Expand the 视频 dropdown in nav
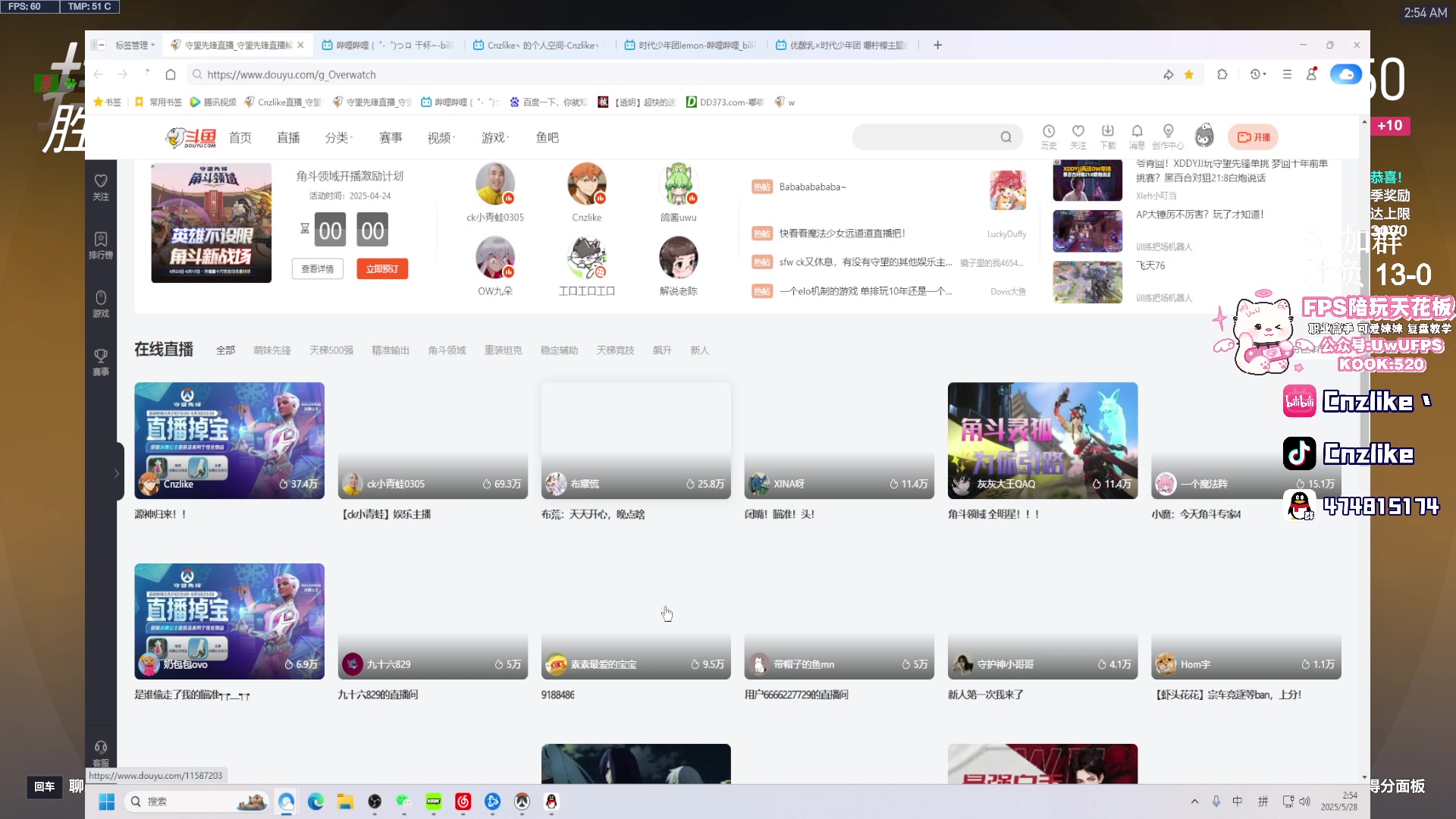Viewport: 1456px width, 819px height. (x=441, y=137)
